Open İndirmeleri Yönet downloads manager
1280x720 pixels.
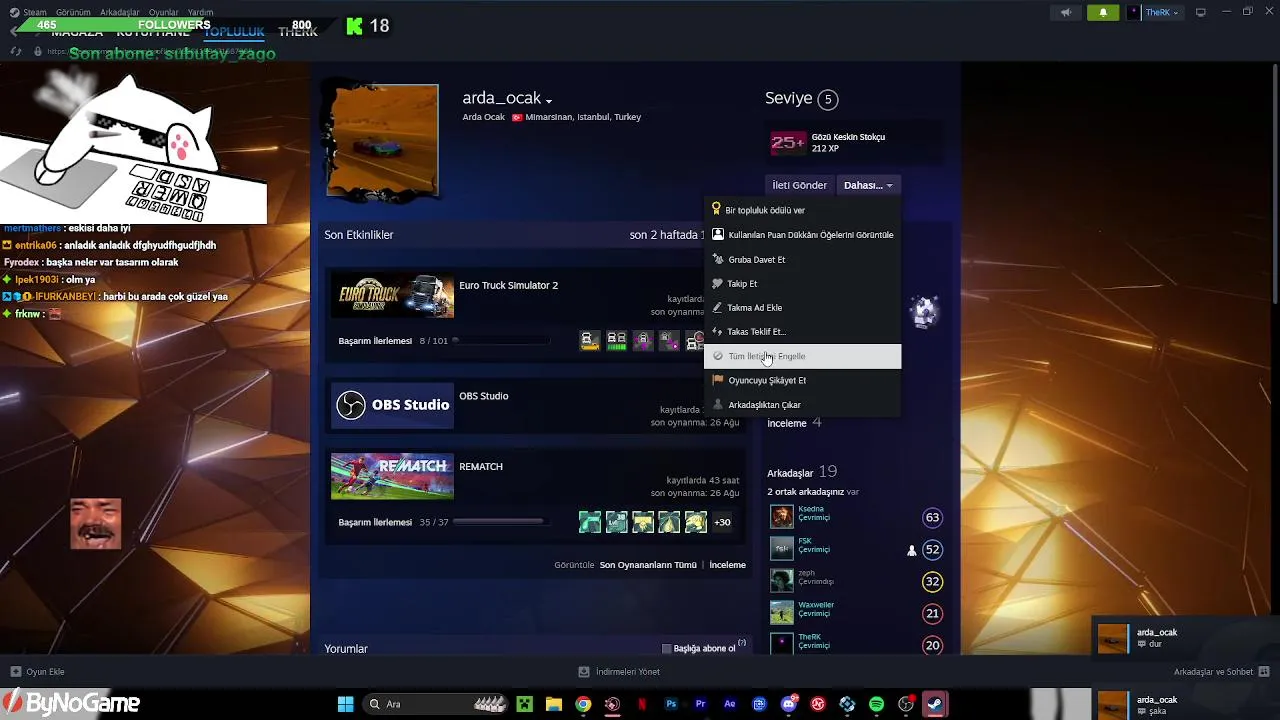click(619, 672)
